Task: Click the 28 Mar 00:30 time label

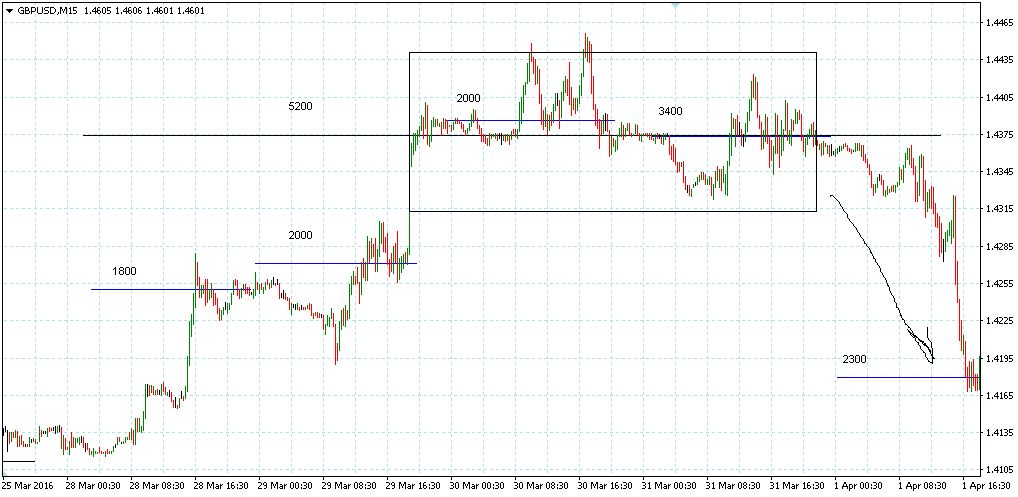Action: (x=91, y=485)
